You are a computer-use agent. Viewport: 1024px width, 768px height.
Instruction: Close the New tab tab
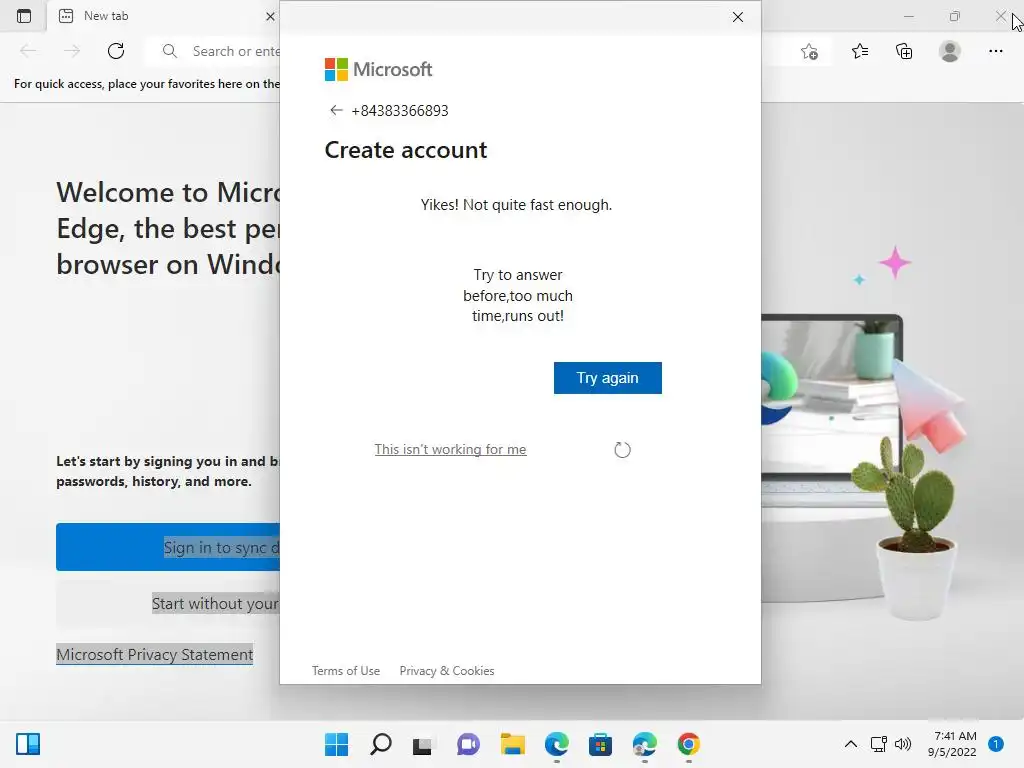270,16
